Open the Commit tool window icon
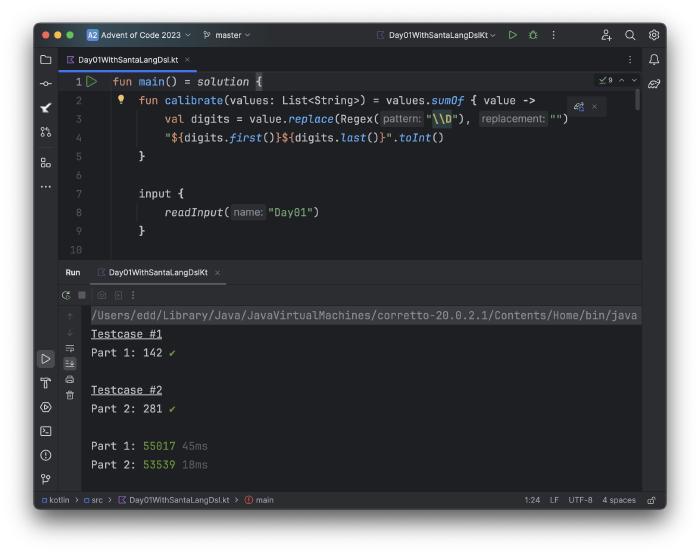The height and width of the screenshot is (554, 700). pyautogui.click(x=46, y=84)
